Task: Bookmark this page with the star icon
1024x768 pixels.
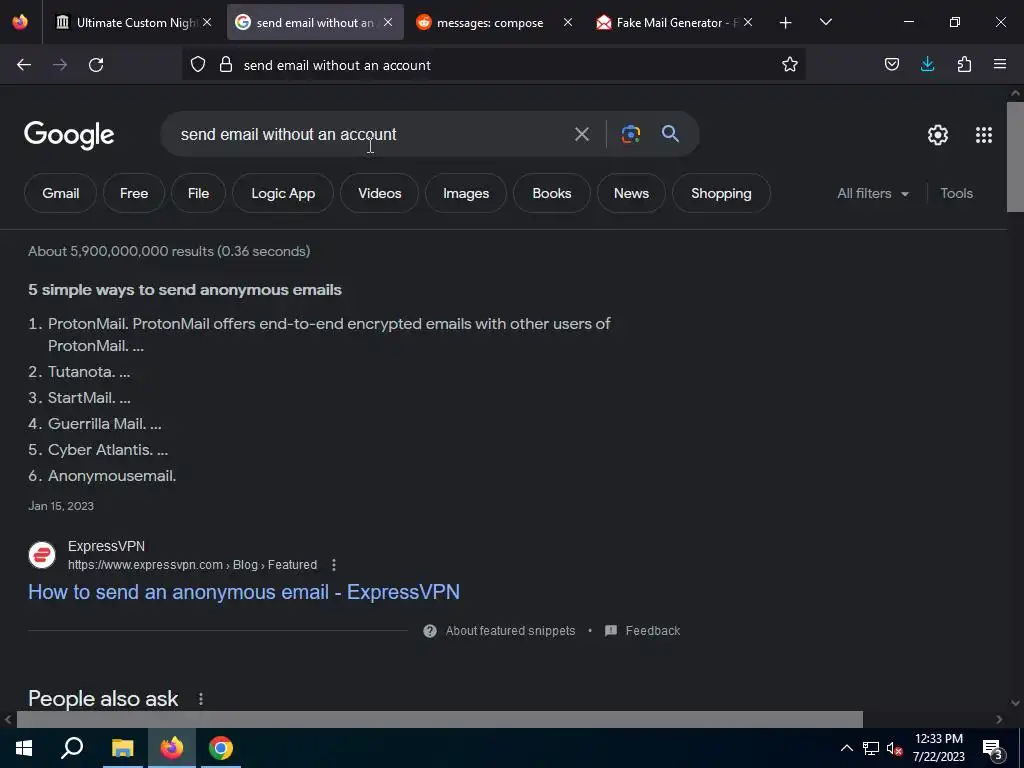Action: (x=790, y=65)
